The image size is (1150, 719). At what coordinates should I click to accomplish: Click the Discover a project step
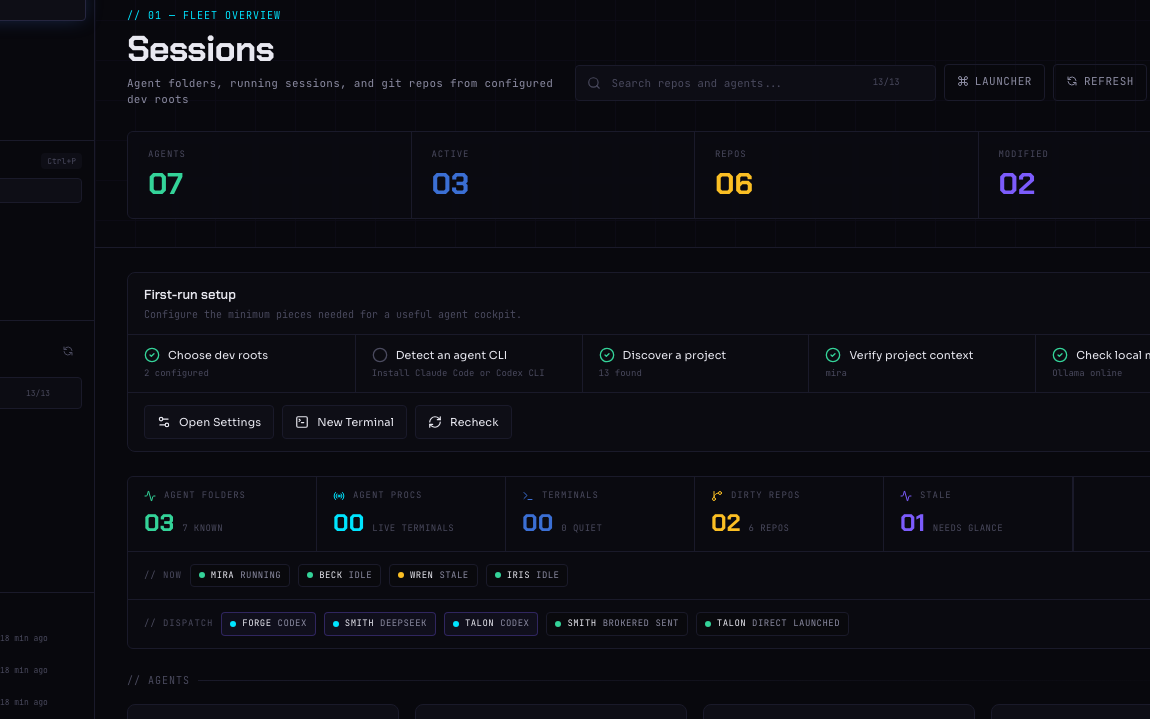[695, 364]
